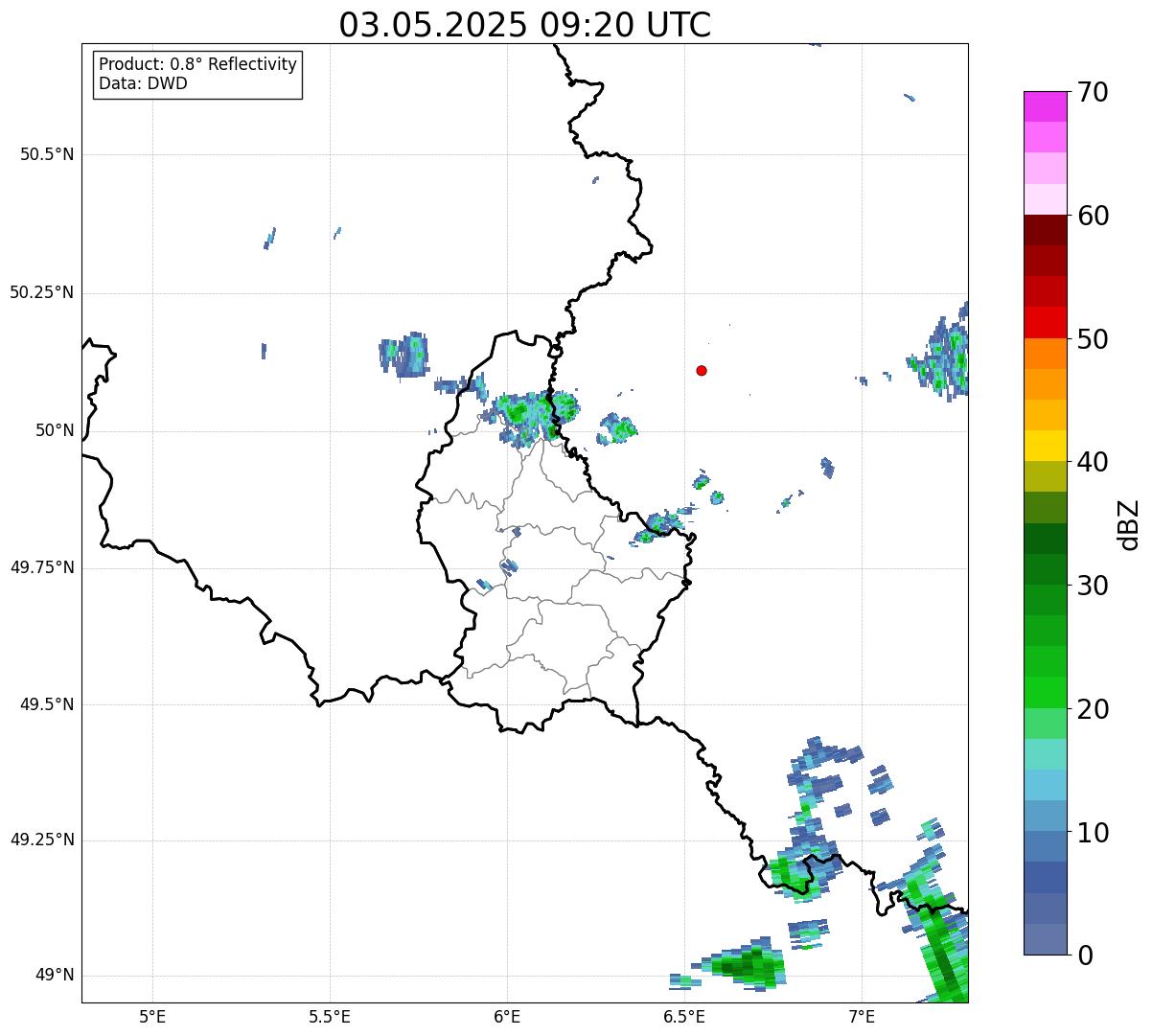Click the bright green colorbar segment at 20 dBZ

point(1045,692)
